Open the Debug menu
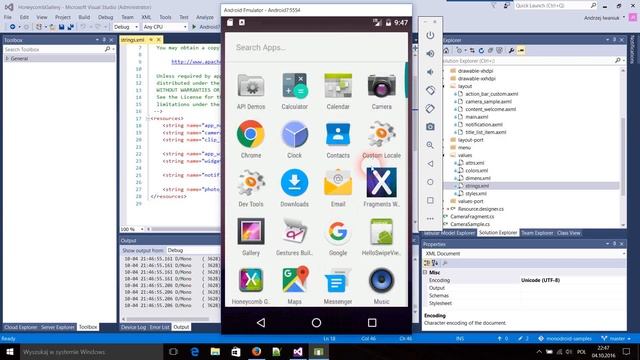 coord(105,17)
